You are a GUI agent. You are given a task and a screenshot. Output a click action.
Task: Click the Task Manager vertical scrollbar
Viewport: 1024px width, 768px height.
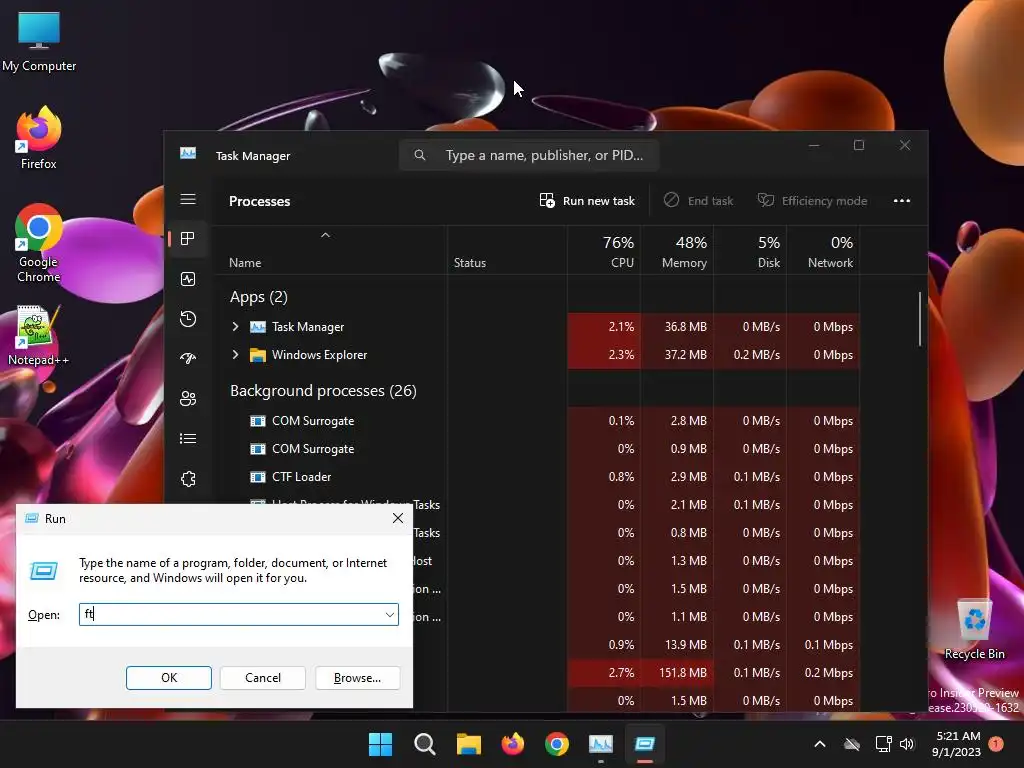[920, 319]
